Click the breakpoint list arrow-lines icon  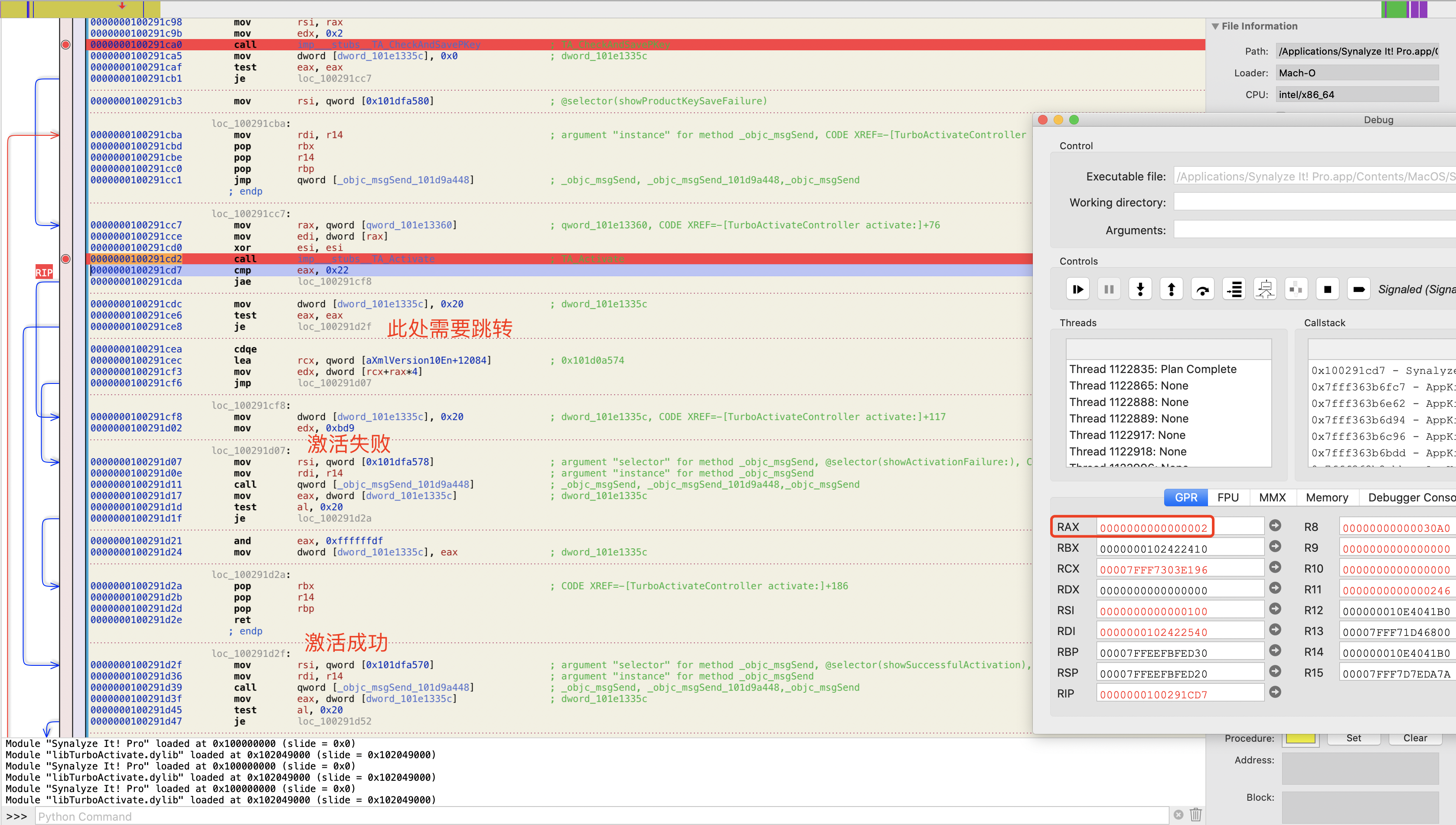pyautogui.click(x=1234, y=290)
